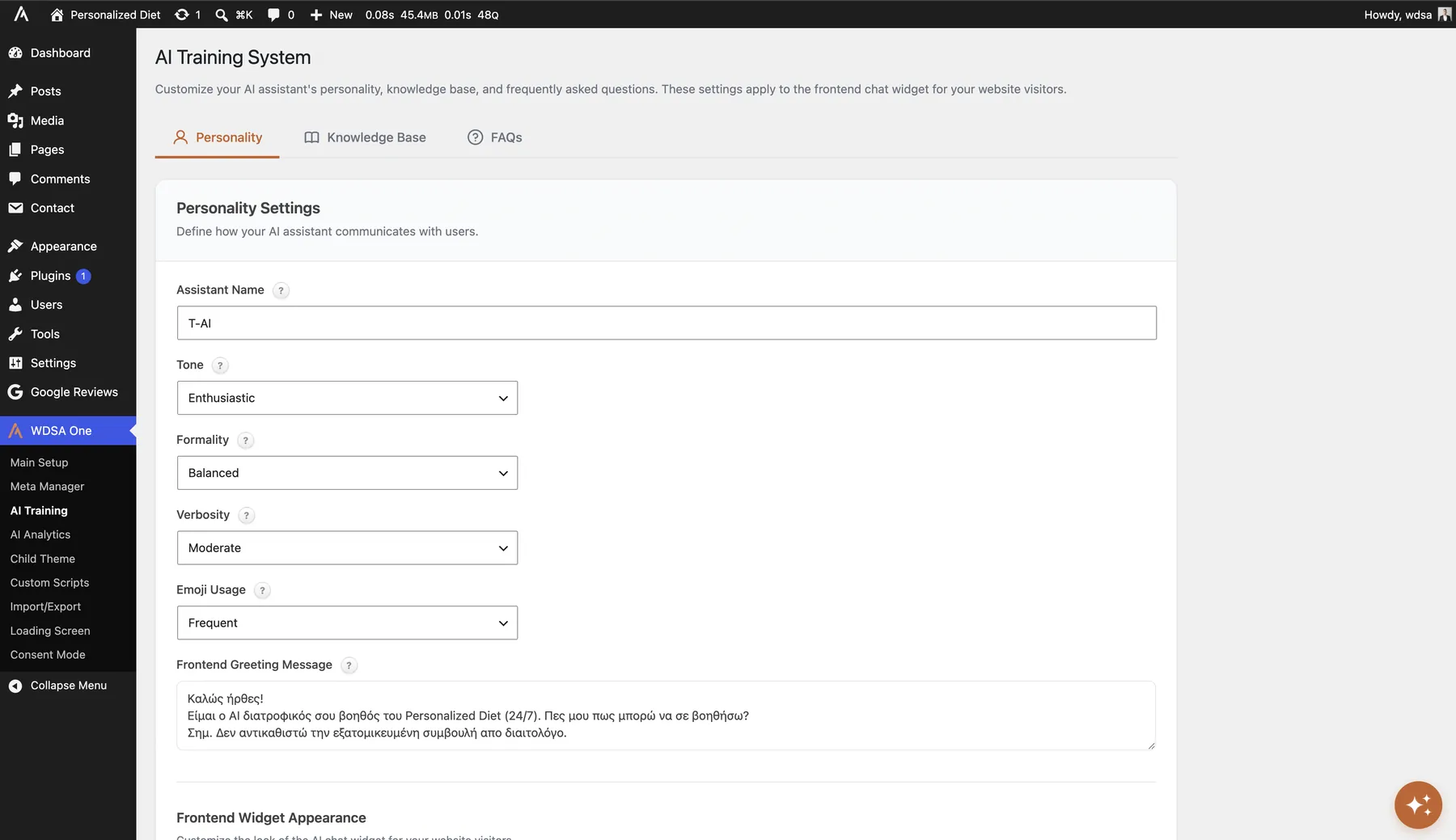Open the search icon in admin bar
1456x840 pixels.
tap(222, 15)
